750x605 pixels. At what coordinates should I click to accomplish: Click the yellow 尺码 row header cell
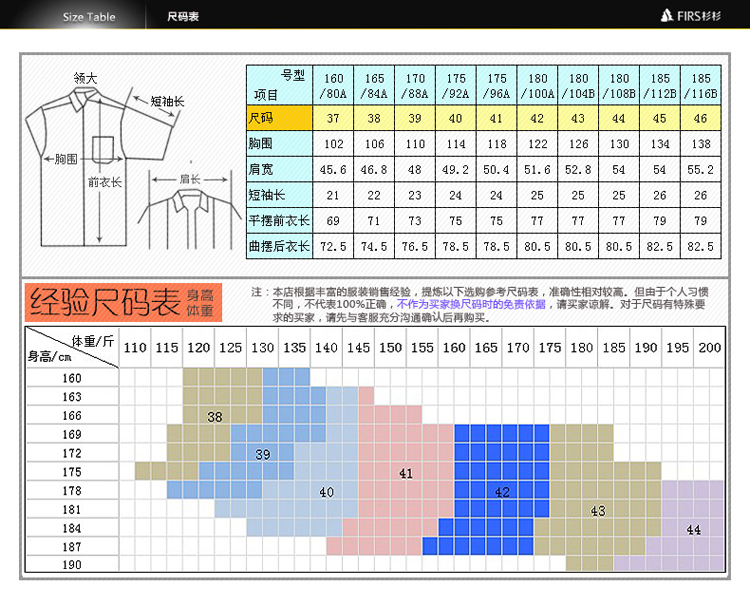click(x=279, y=119)
